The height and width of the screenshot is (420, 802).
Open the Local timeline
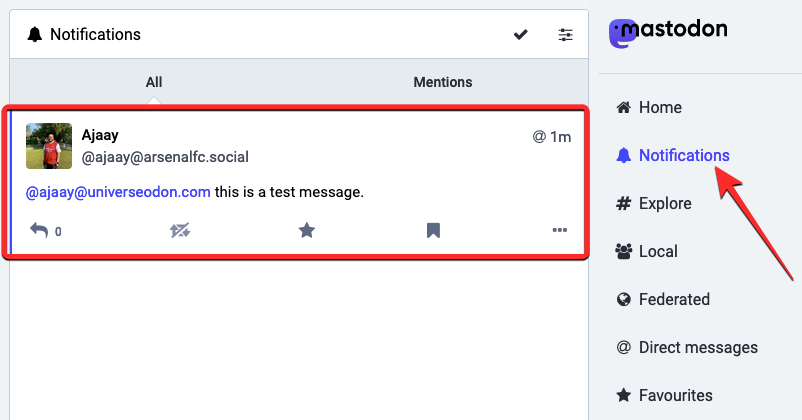point(657,251)
